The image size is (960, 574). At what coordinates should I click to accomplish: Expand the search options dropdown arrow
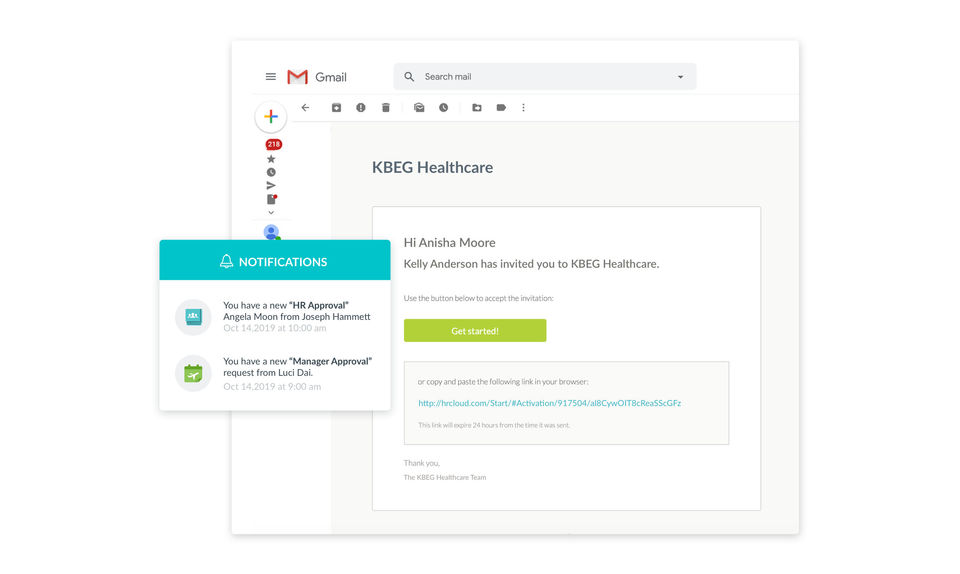[680, 77]
